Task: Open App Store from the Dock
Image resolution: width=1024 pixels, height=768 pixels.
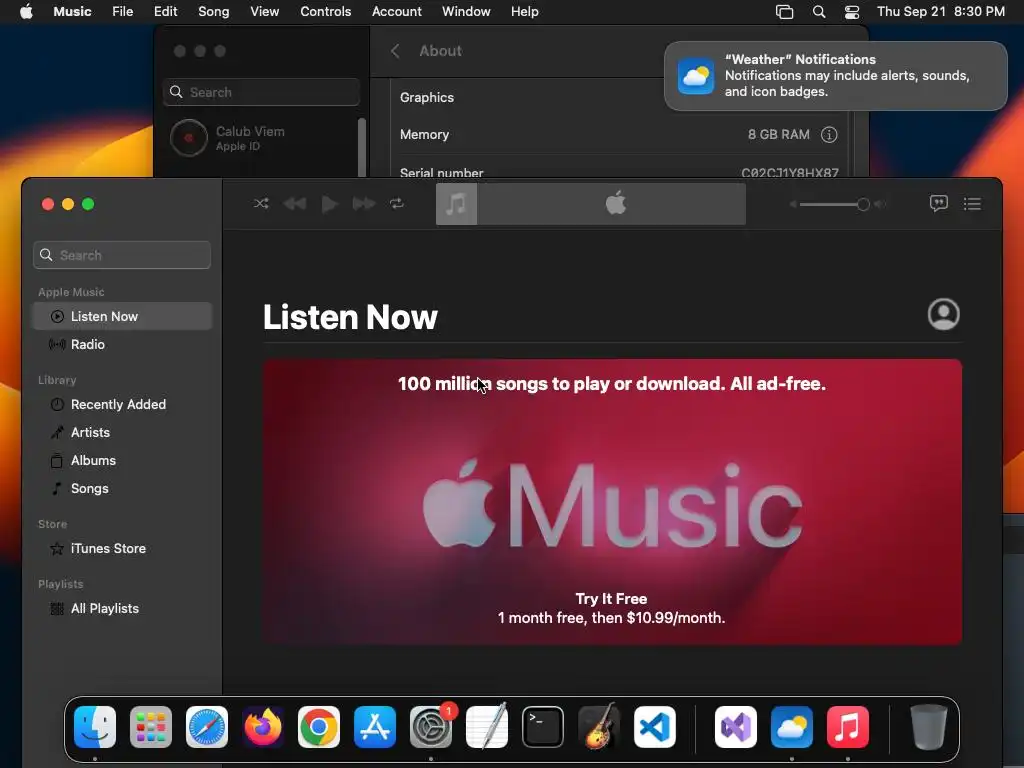Action: tap(375, 727)
